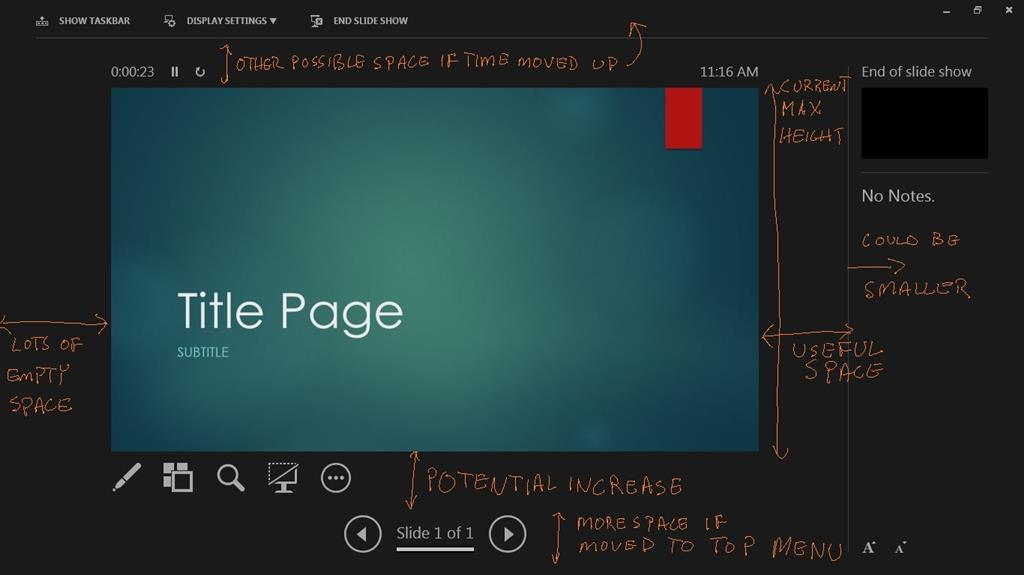1024x575 pixels.
Task: Click the Slide 1 of 1 indicator
Action: click(x=435, y=533)
